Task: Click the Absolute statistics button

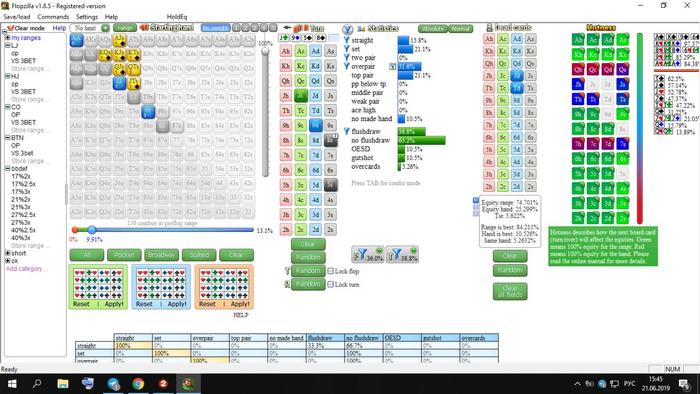Action: [x=433, y=29]
